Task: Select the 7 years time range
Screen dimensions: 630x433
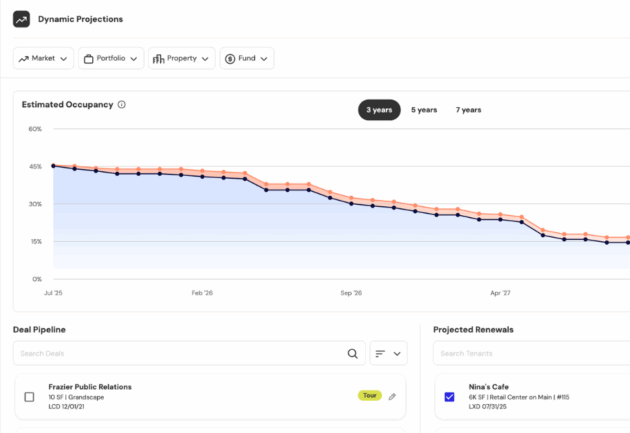Action: pyautogui.click(x=467, y=110)
